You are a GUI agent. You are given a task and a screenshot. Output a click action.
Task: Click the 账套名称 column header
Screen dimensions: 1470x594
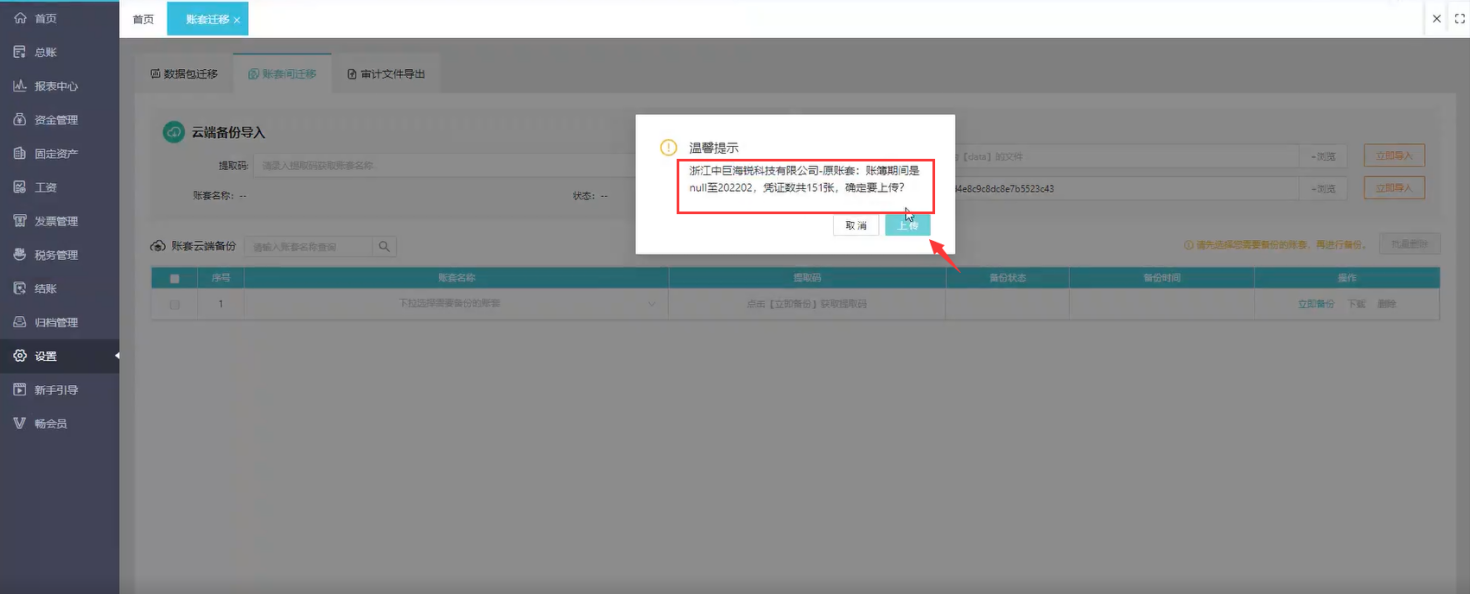pos(456,278)
